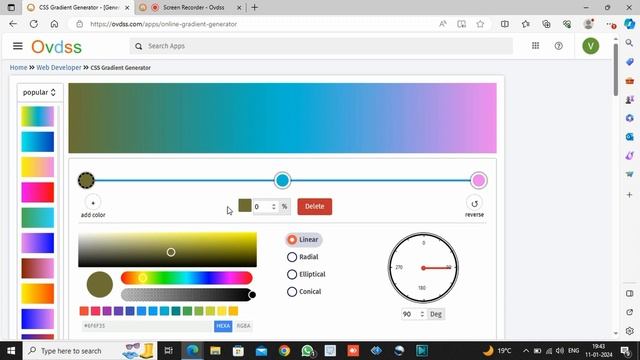
Task: Open Windows Start menu
Action: 11,351
